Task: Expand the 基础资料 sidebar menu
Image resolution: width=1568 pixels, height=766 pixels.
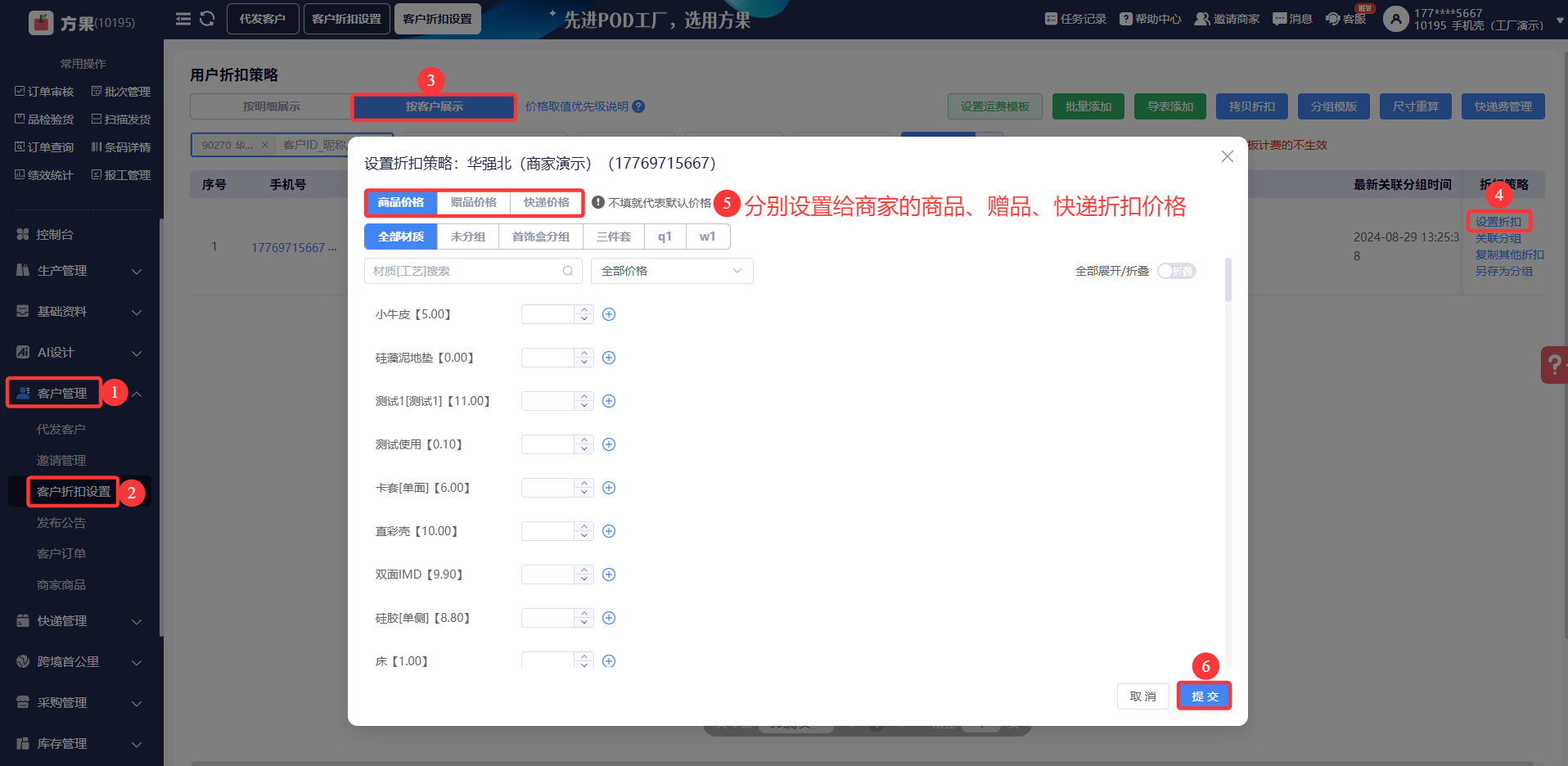Action: pyautogui.click(x=79, y=312)
